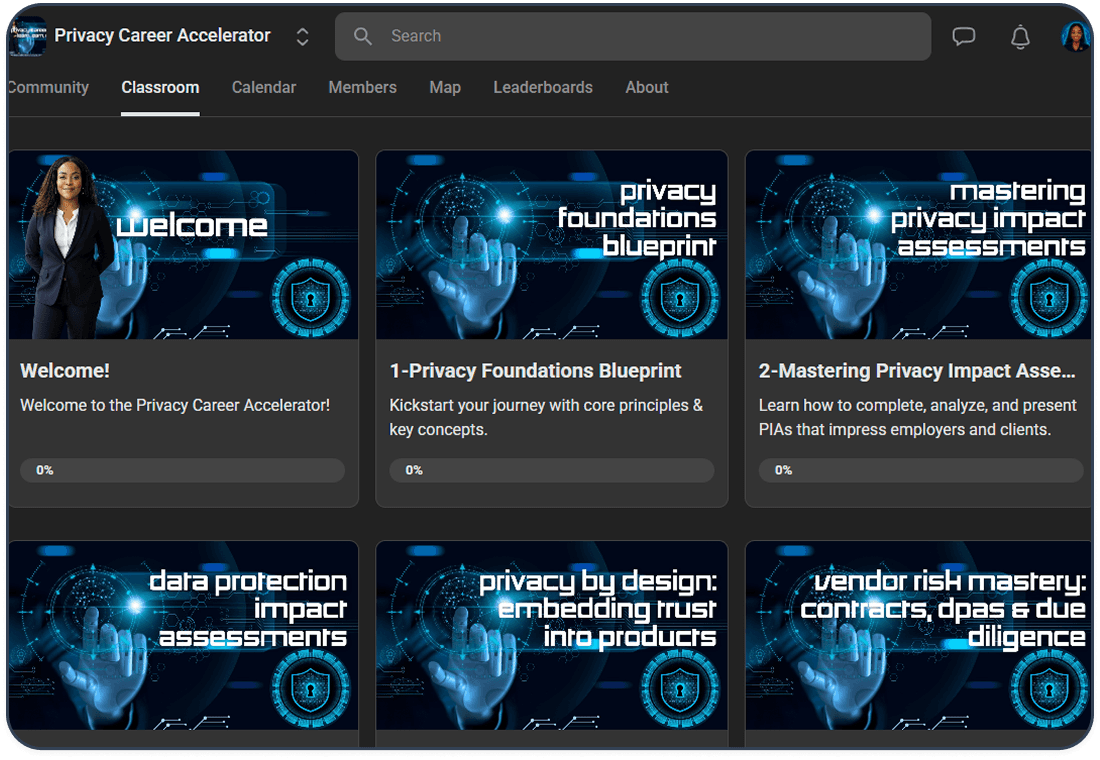
Task: Switch to the Community tab
Action: pos(48,88)
